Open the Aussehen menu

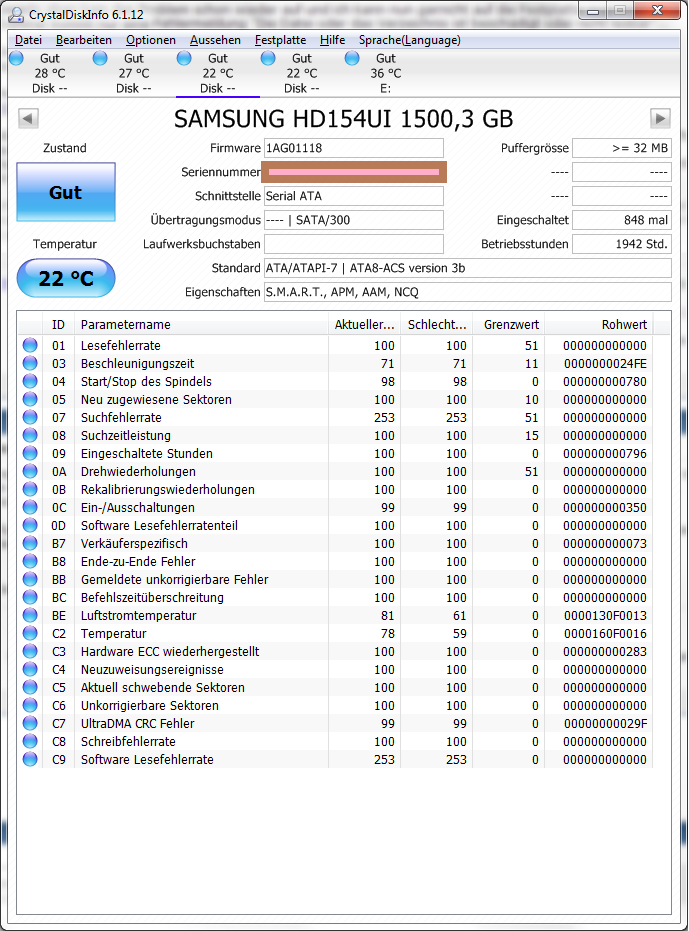pyautogui.click(x=215, y=40)
